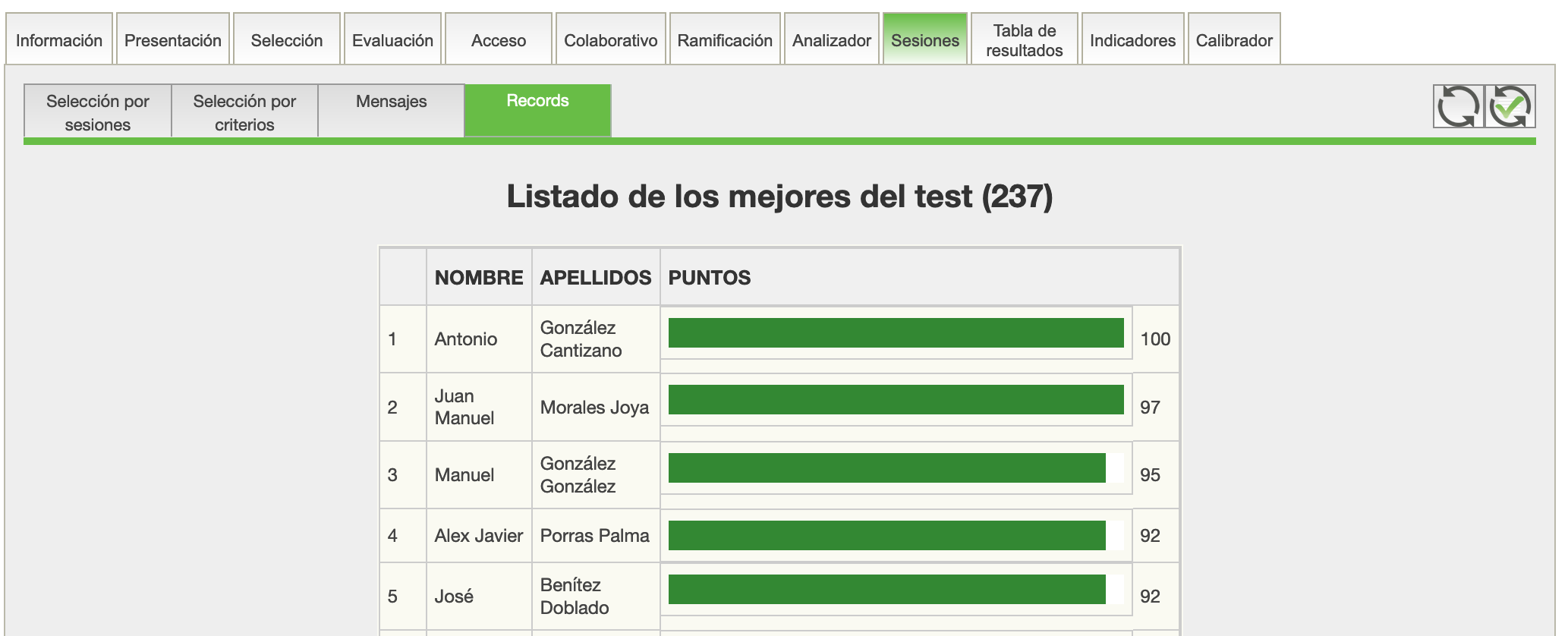Go to the Selección tab
This screenshot has height=636, width=1568.
click(287, 40)
